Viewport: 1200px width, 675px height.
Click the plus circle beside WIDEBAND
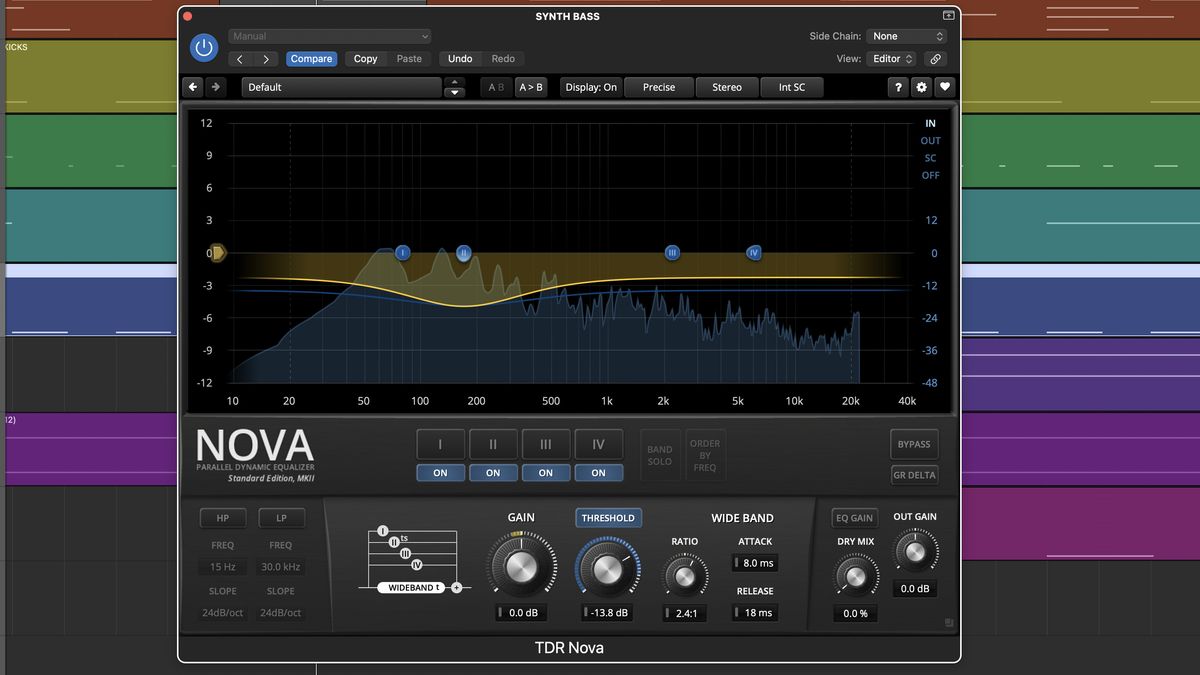coord(456,587)
